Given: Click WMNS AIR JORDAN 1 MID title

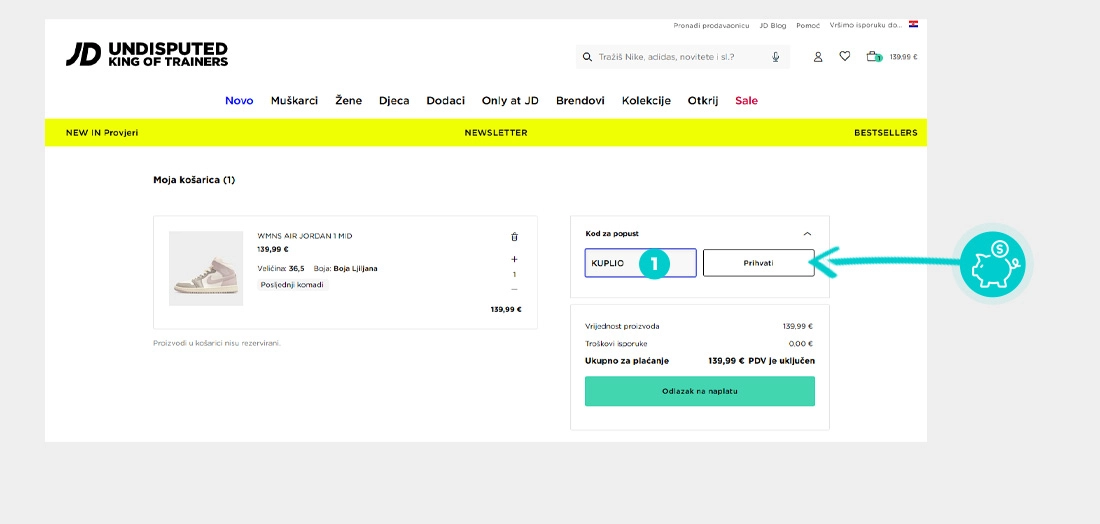Looking at the screenshot, I should point(305,236).
